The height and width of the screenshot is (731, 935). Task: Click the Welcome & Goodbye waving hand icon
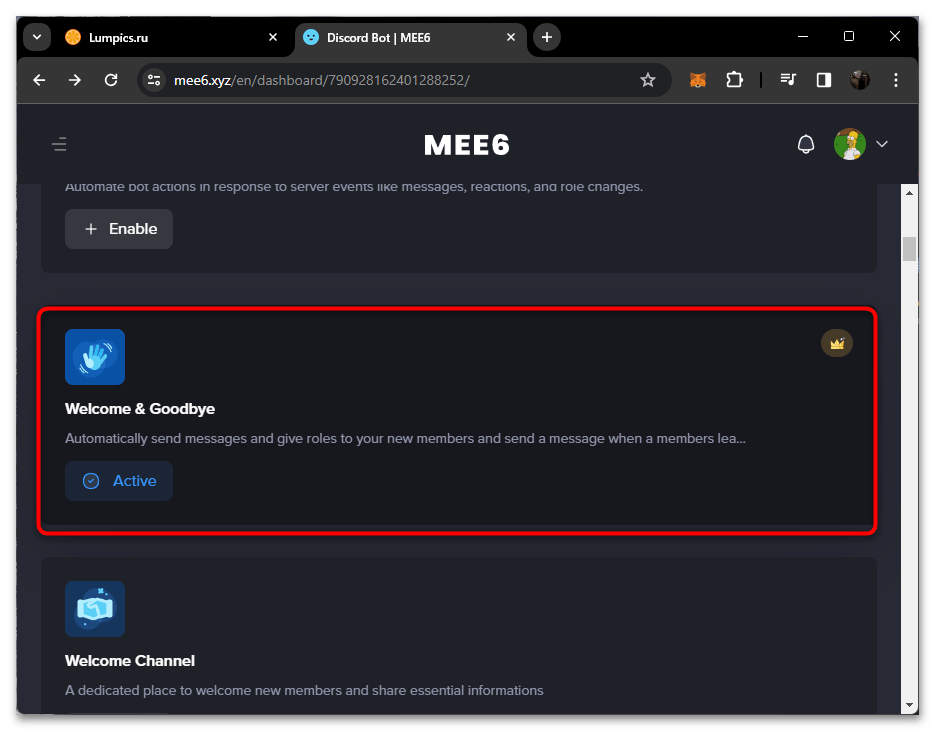pos(95,357)
